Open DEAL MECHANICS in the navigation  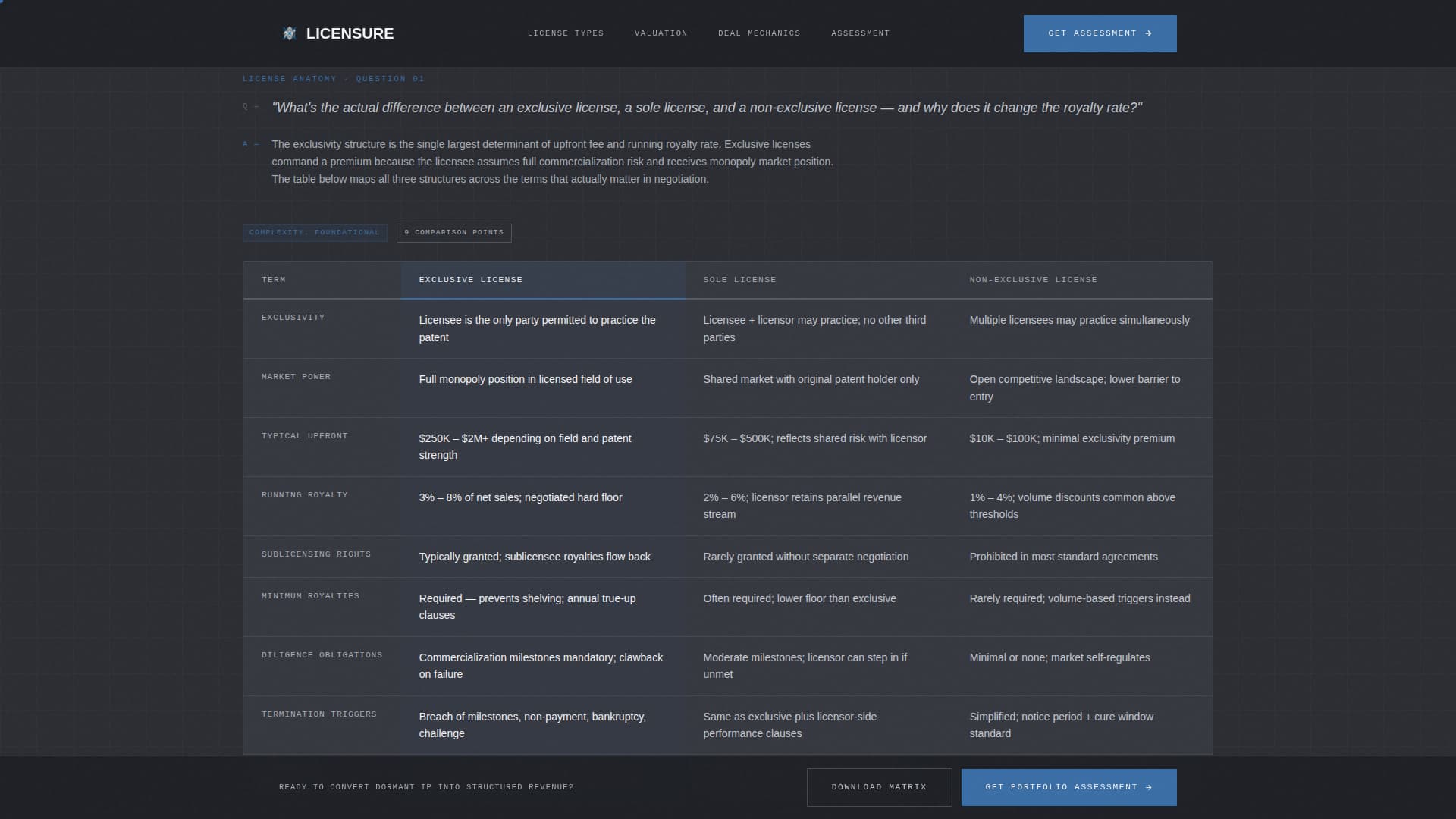tap(759, 33)
